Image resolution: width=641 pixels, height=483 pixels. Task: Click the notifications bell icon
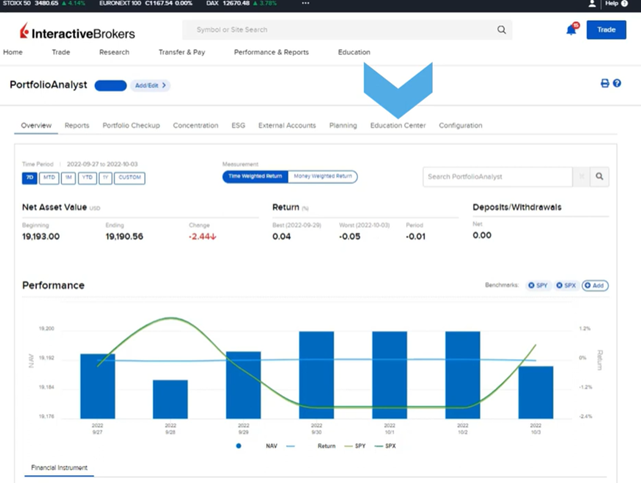[x=572, y=30]
